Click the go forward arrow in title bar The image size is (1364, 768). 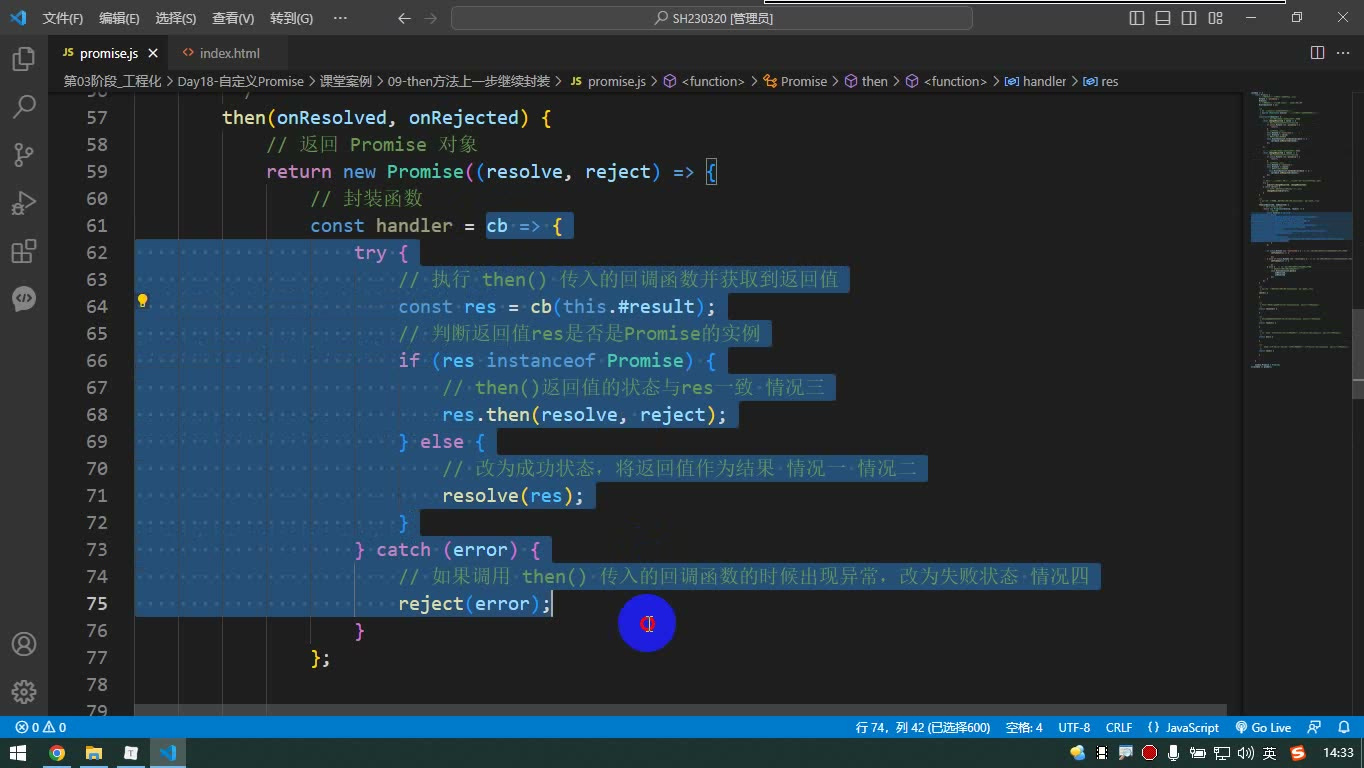pyautogui.click(x=431, y=18)
